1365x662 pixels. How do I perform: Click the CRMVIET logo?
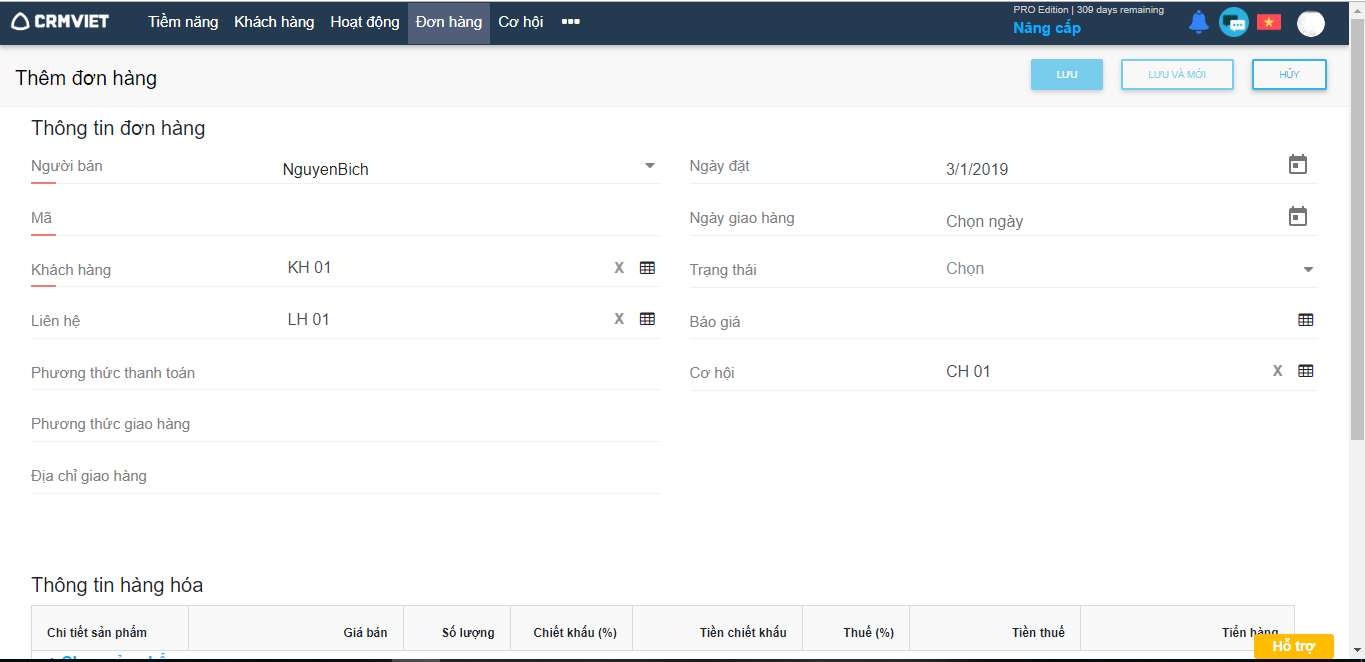(x=60, y=21)
